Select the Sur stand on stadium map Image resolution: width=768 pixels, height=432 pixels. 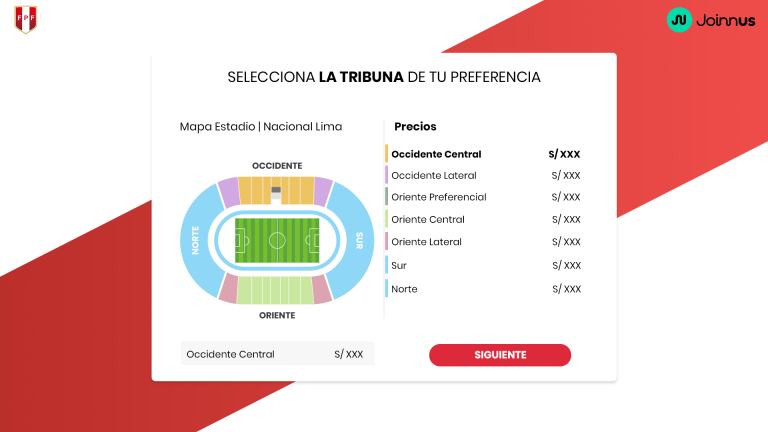coord(355,240)
